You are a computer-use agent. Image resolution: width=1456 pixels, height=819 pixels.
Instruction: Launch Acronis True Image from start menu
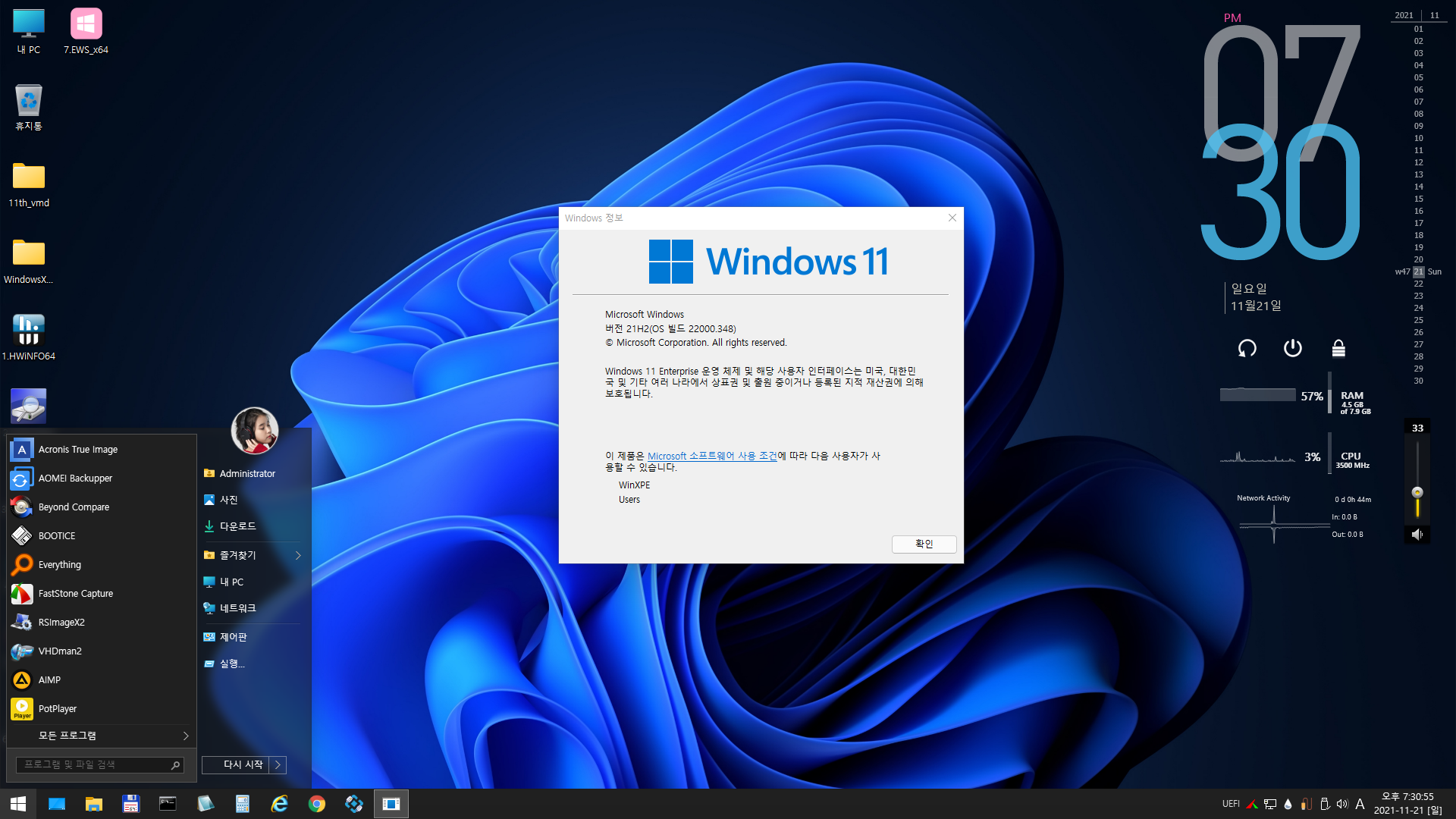point(102,450)
